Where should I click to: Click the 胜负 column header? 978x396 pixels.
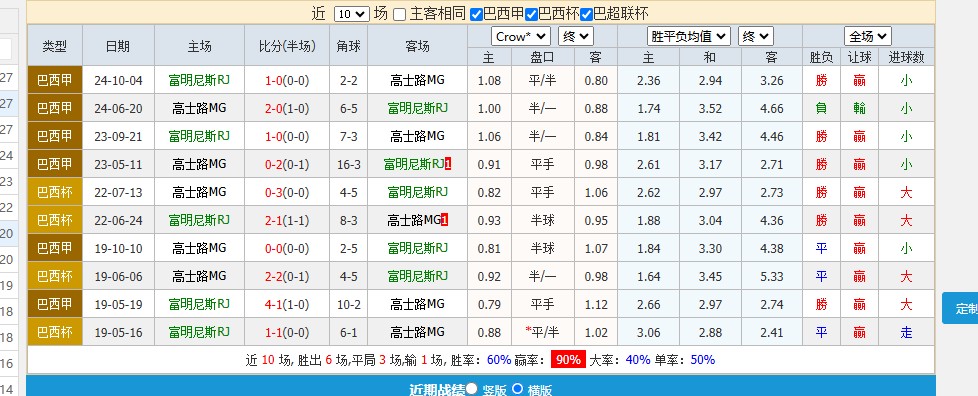(x=821, y=57)
